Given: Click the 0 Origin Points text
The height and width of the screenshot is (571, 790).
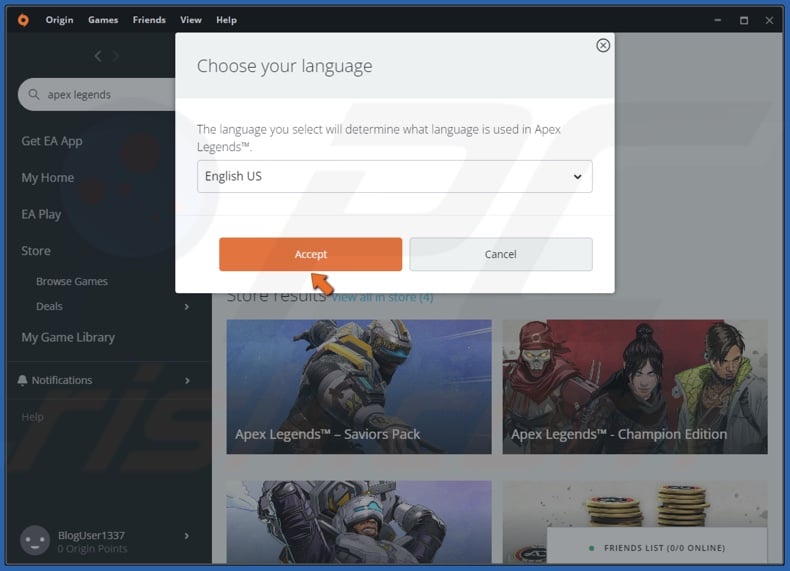Looking at the screenshot, I should (92, 549).
